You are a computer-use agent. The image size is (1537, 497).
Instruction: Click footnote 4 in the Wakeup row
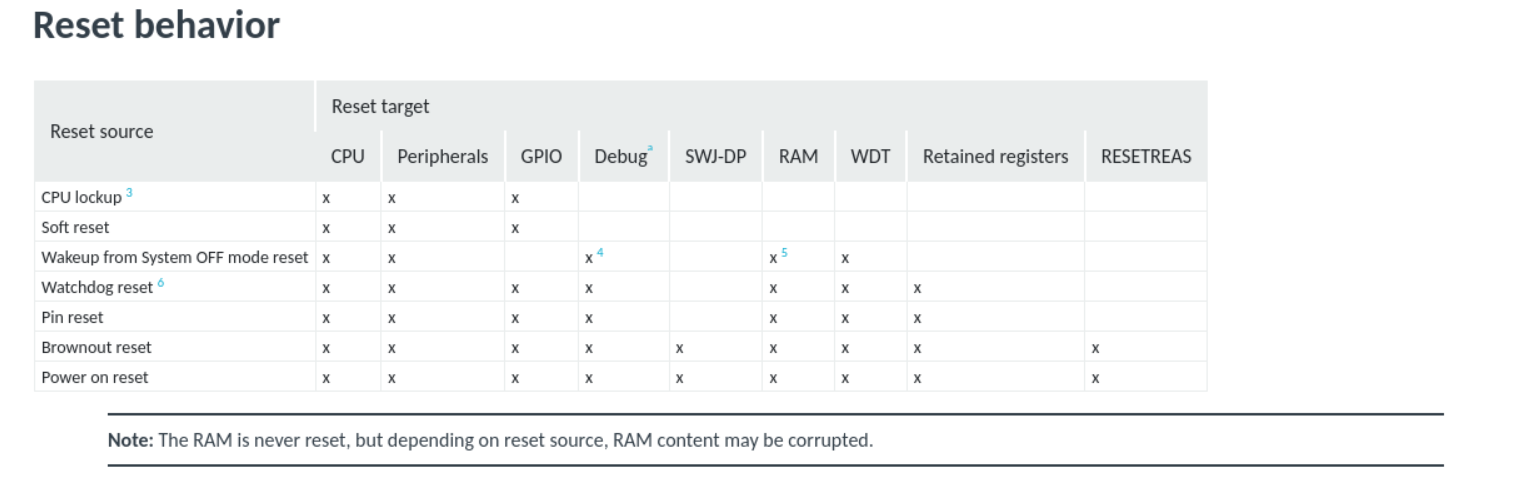pos(600,253)
